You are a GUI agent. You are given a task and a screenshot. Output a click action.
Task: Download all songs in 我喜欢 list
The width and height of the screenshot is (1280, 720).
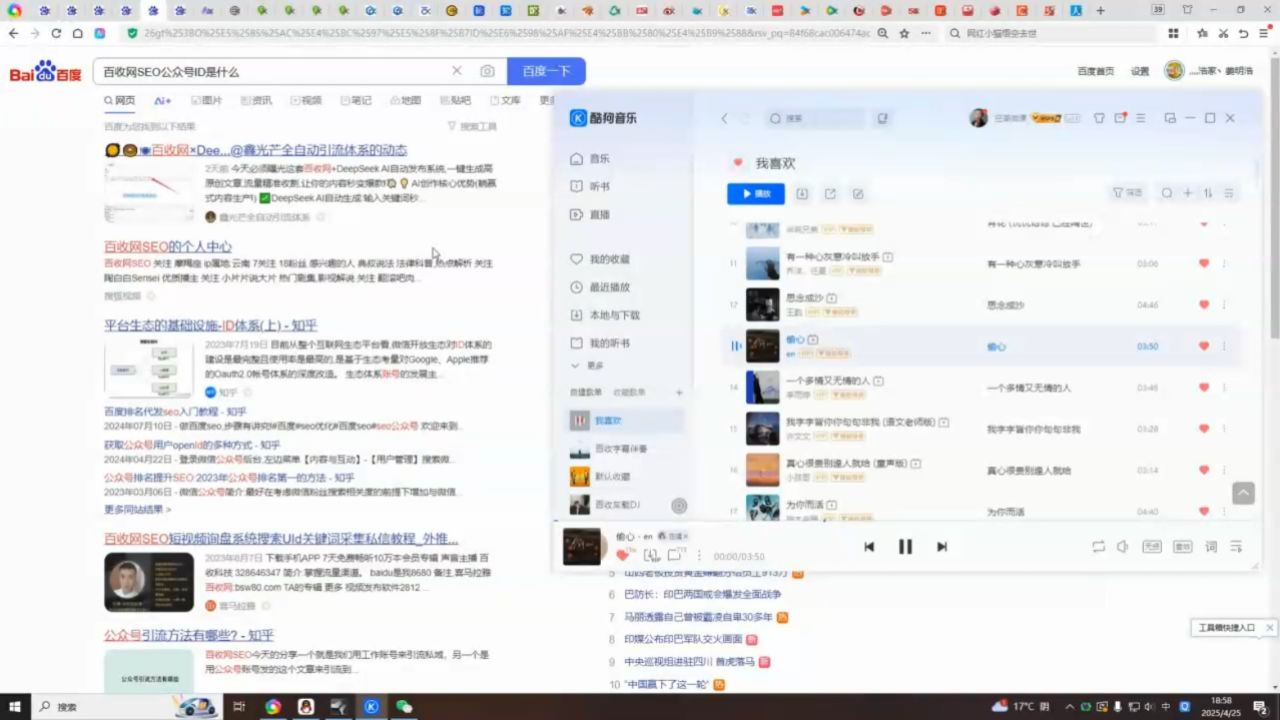click(x=802, y=194)
